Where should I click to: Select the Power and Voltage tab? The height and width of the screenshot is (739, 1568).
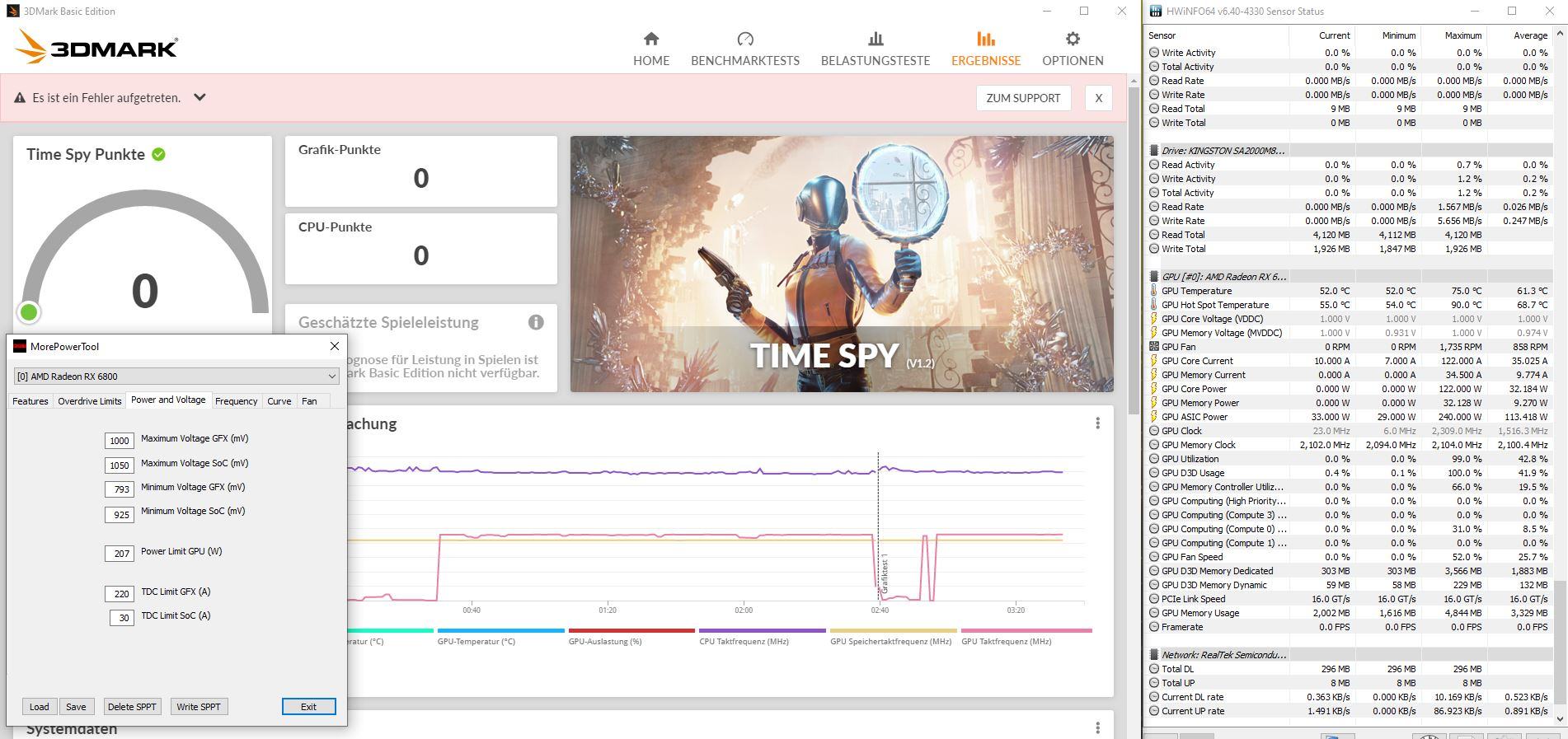click(x=168, y=400)
